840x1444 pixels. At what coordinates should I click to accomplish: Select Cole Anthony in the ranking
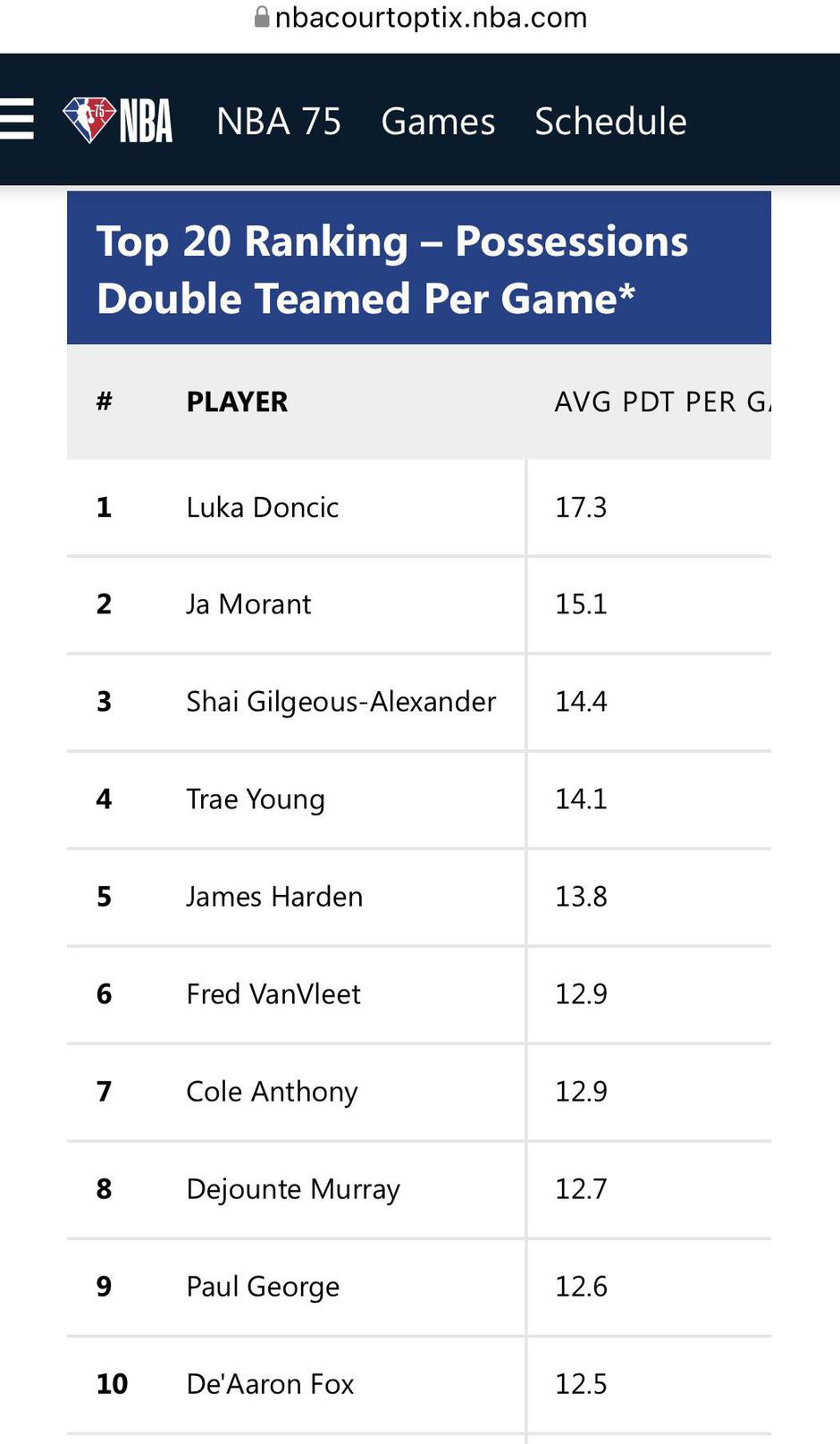[272, 1092]
